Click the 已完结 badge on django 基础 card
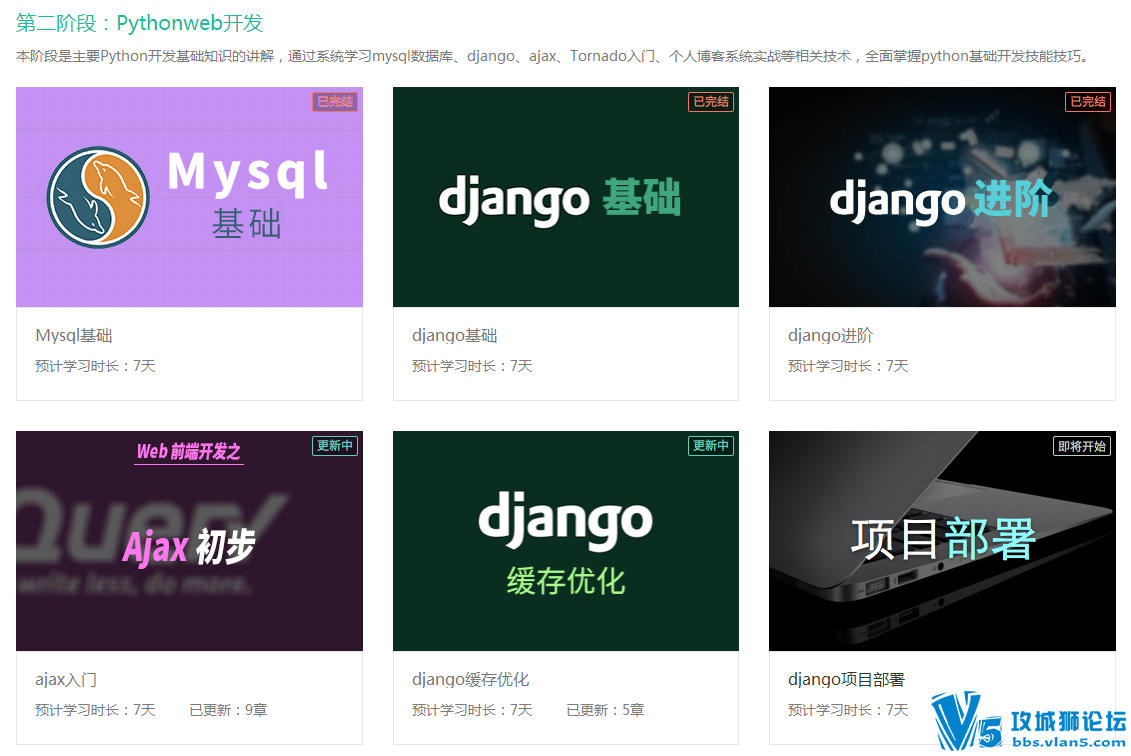 [x=711, y=102]
